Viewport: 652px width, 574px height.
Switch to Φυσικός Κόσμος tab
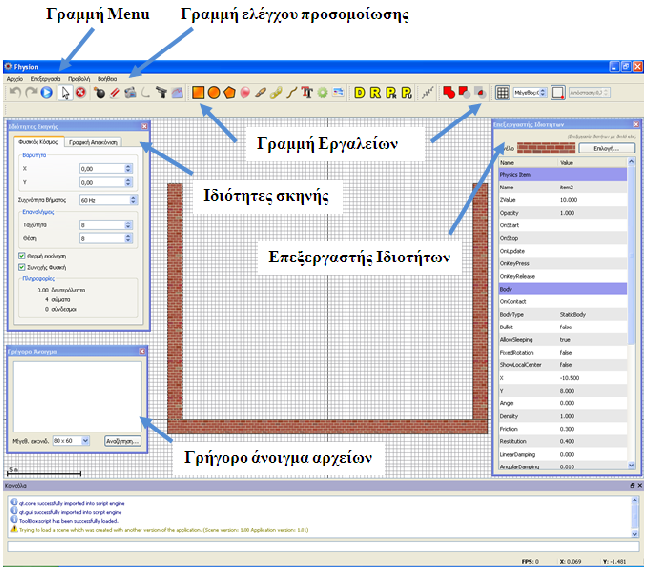38,142
